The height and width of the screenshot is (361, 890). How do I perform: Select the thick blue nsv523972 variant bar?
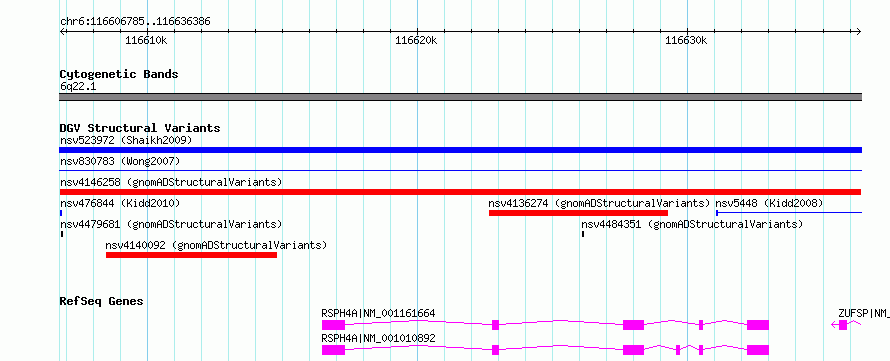coord(460,150)
